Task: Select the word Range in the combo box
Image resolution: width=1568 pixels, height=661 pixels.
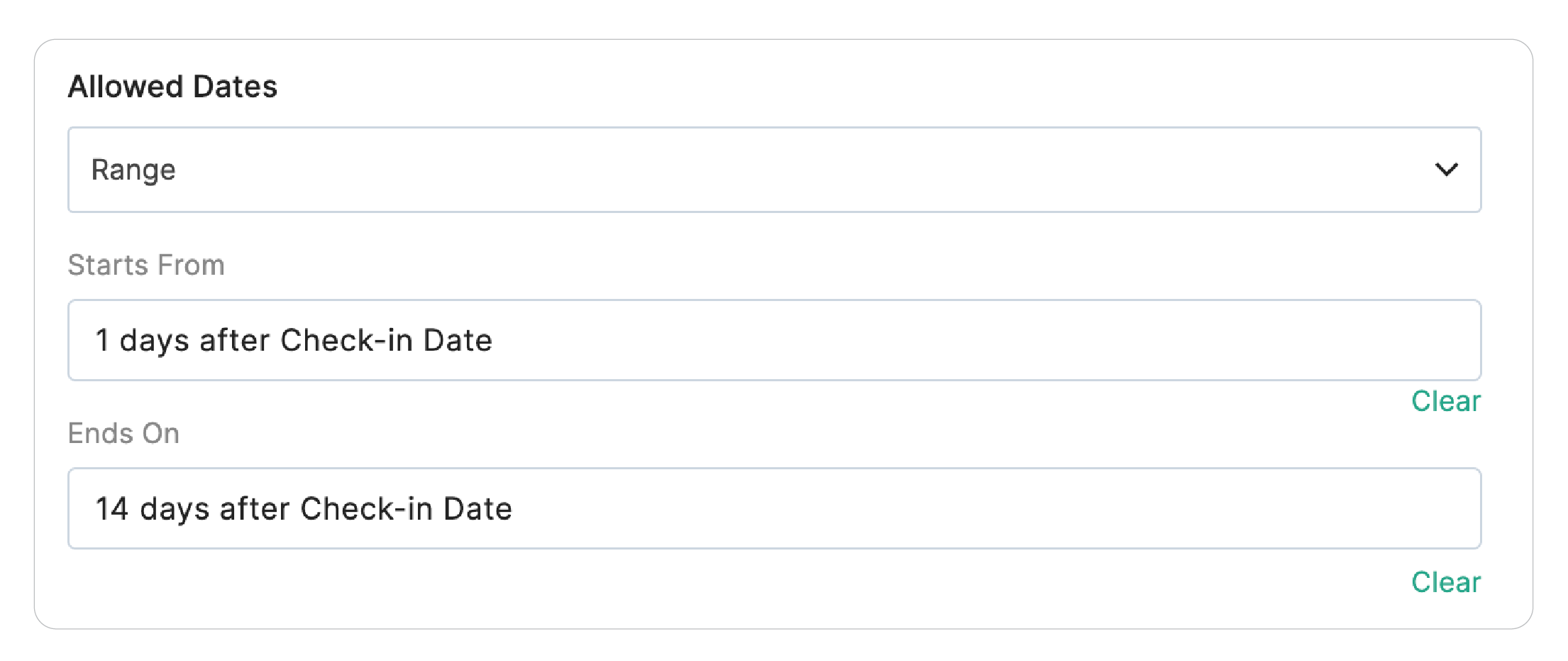Action: click(x=133, y=170)
